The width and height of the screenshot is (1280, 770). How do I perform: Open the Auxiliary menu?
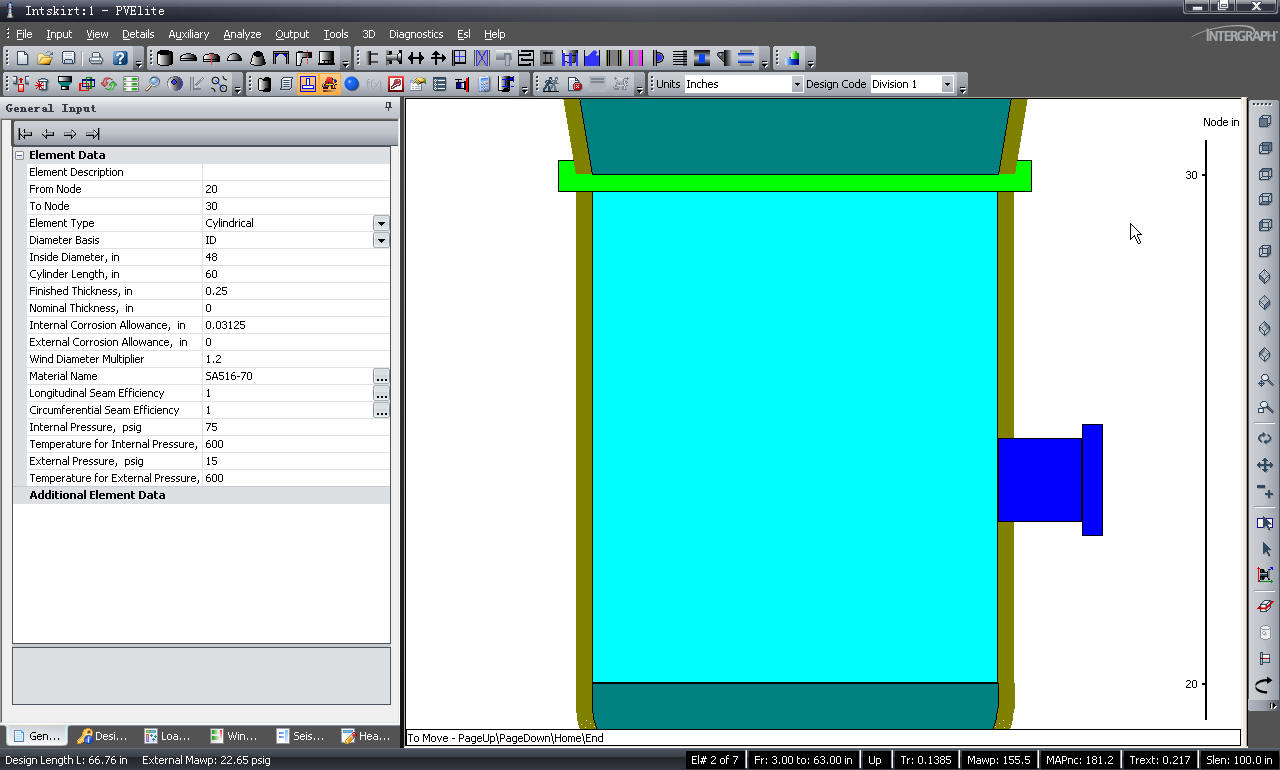click(188, 34)
